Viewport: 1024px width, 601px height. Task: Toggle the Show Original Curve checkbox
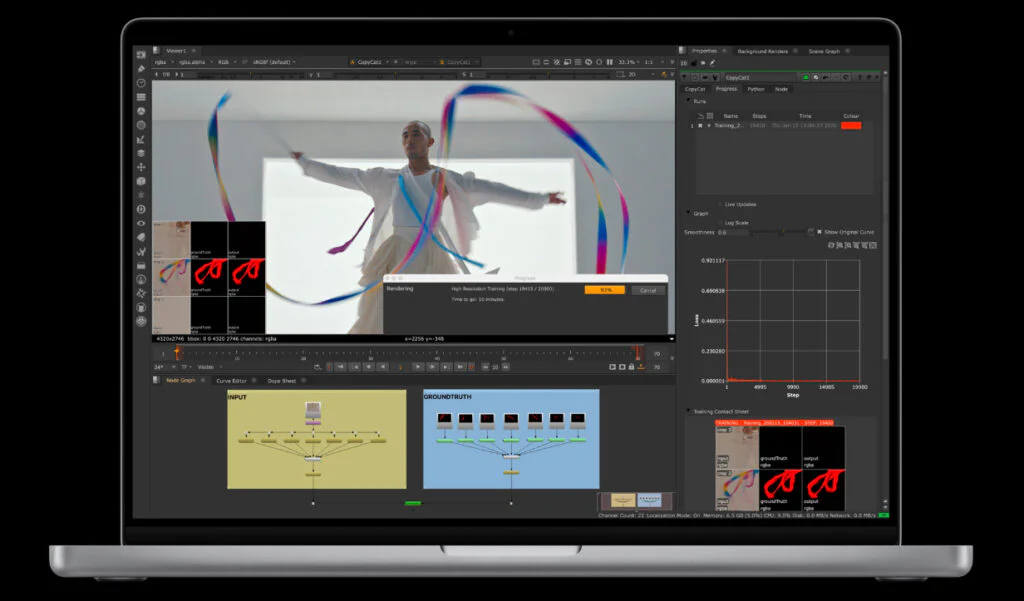(x=819, y=231)
